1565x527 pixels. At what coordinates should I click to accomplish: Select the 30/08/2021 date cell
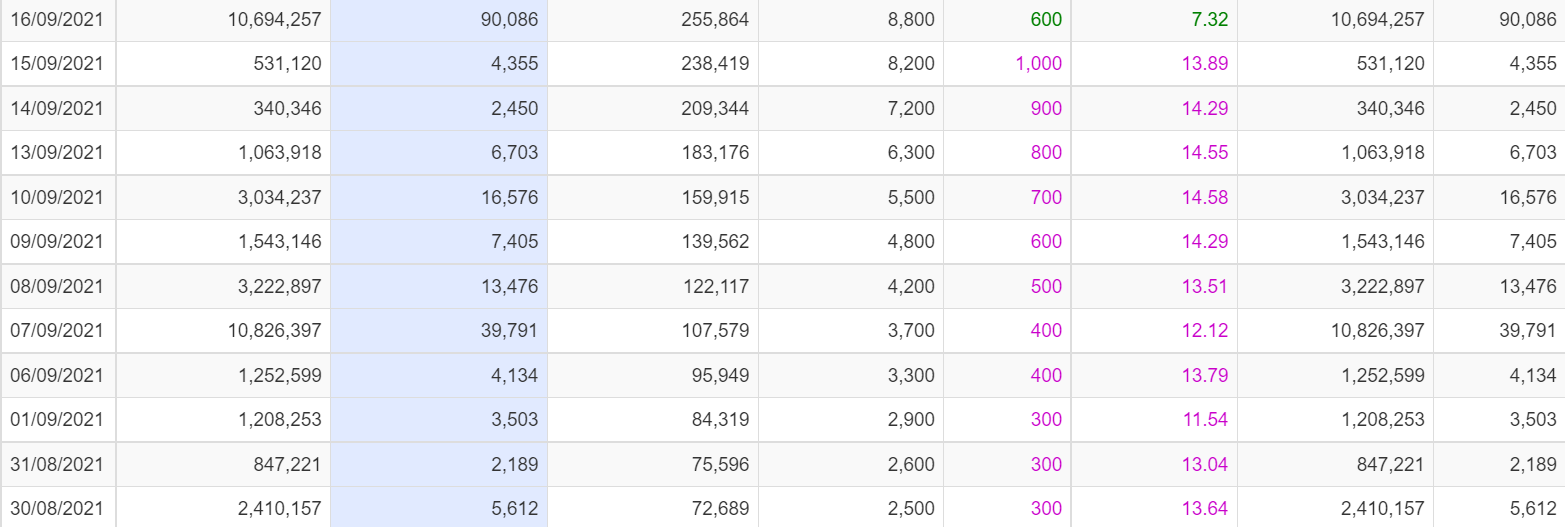tap(57, 508)
